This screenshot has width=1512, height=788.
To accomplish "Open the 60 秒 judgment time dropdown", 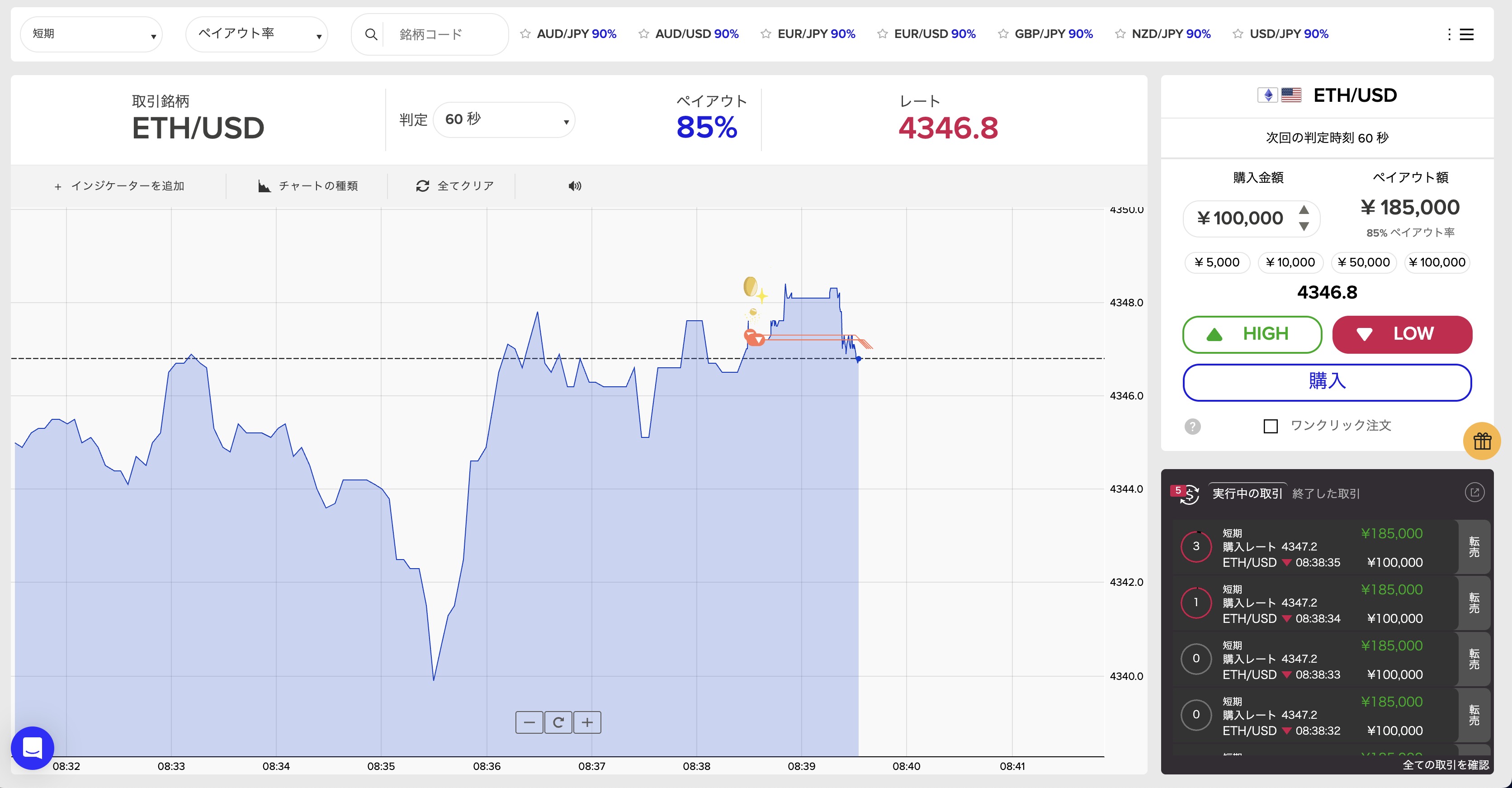I will (504, 120).
